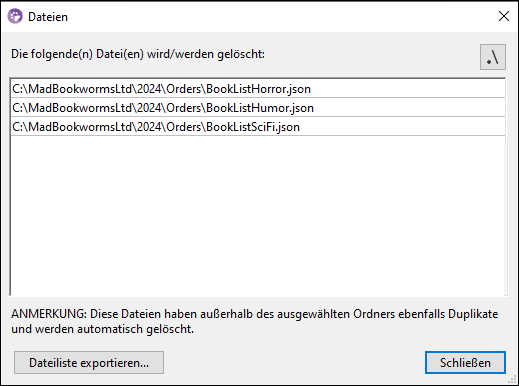Click the Dateien title bar text
This screenshot has height=386, width=519.
48,17
